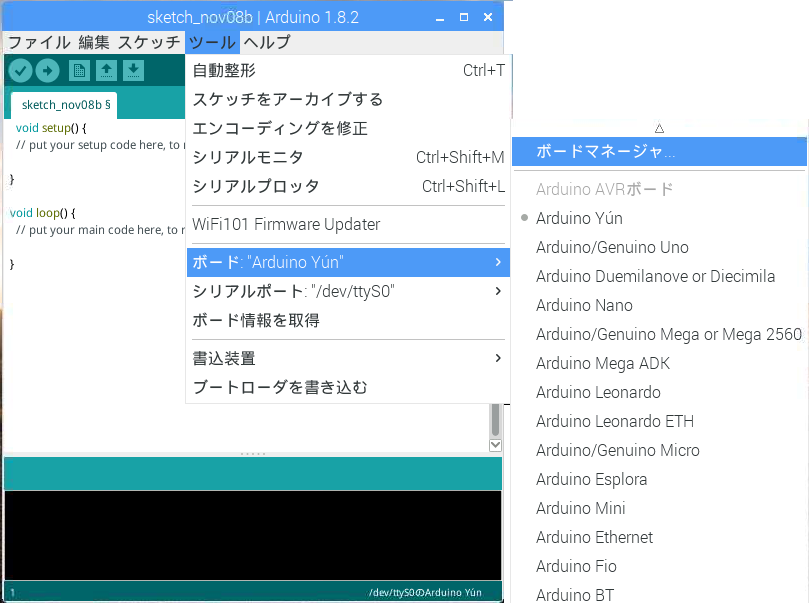Select Arduino BT board

click(659, 594)
